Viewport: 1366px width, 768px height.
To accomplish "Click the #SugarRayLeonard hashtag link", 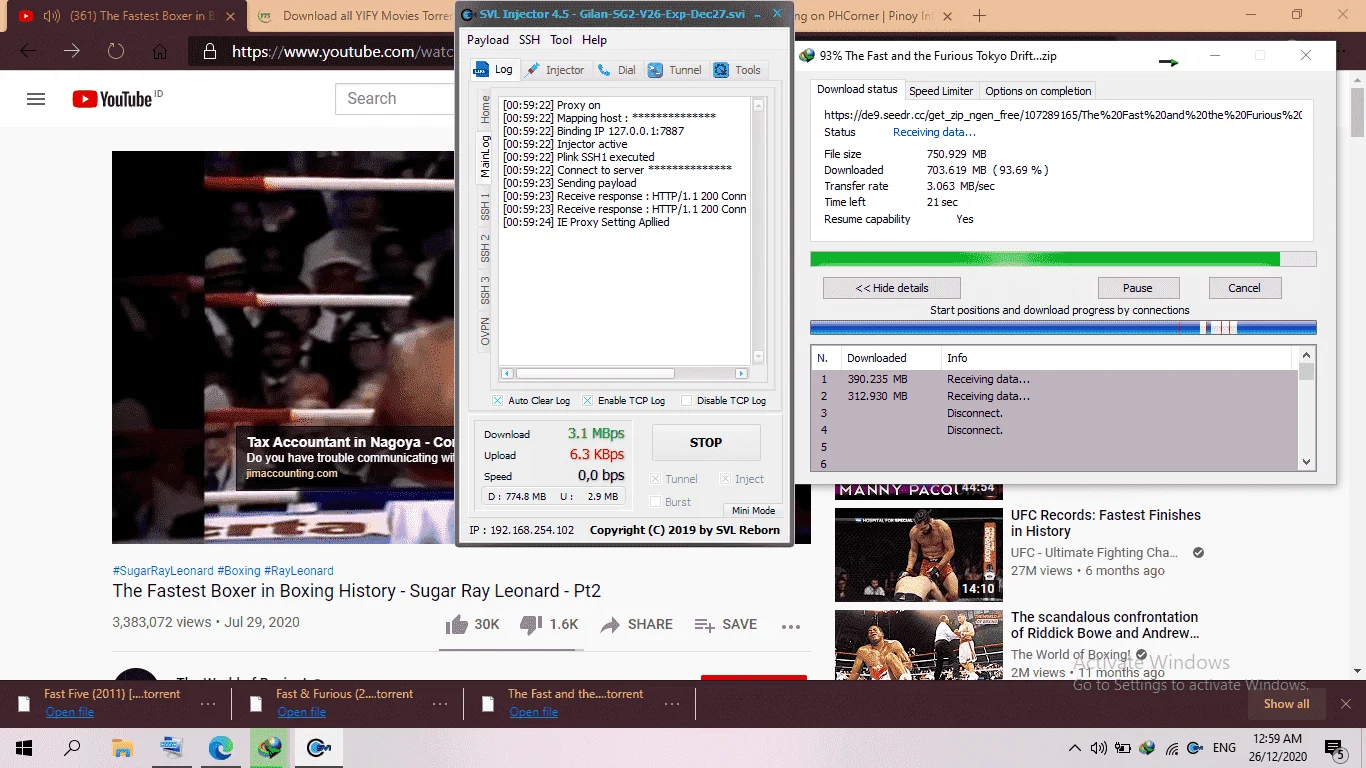I will click(x=163, y=571).
